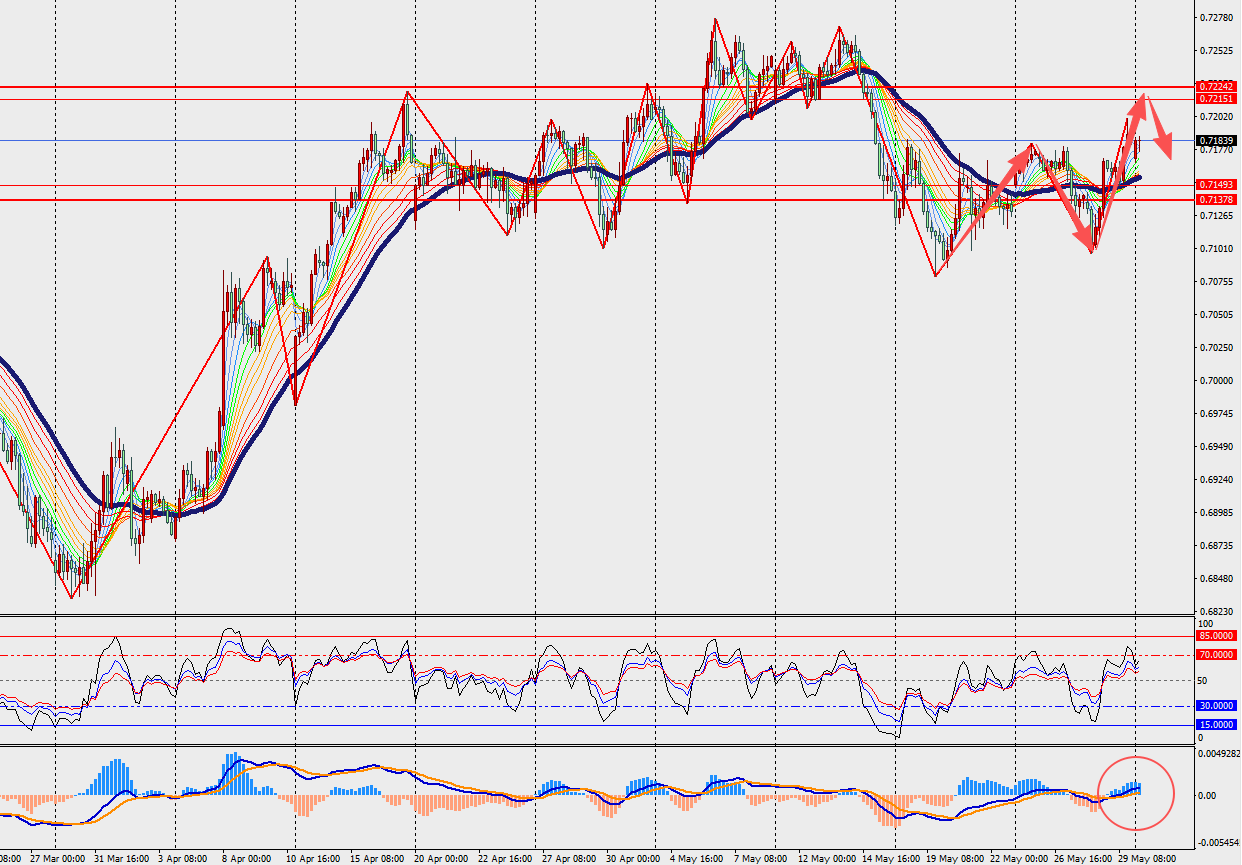
Task: Click the MACD 0.00 zero level label
Action: (1207, 796)
